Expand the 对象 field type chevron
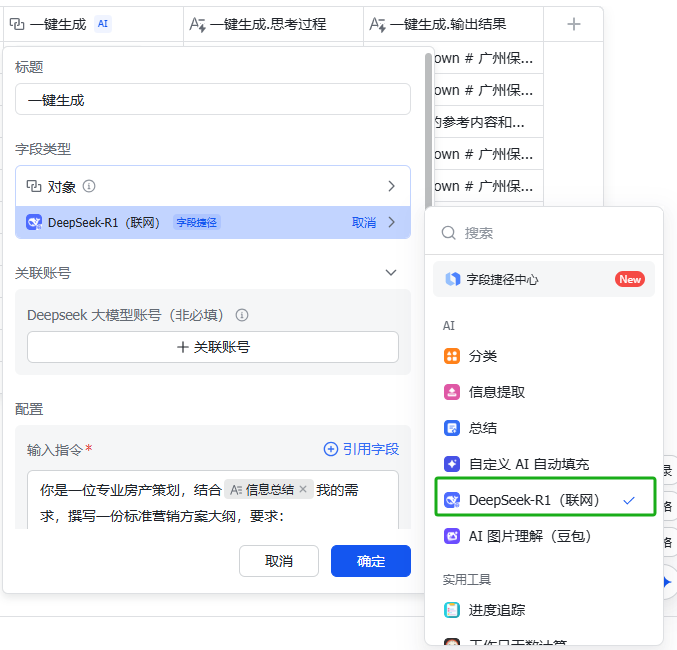The width and height of the screenshot is (677, 650). coord(391,186)
